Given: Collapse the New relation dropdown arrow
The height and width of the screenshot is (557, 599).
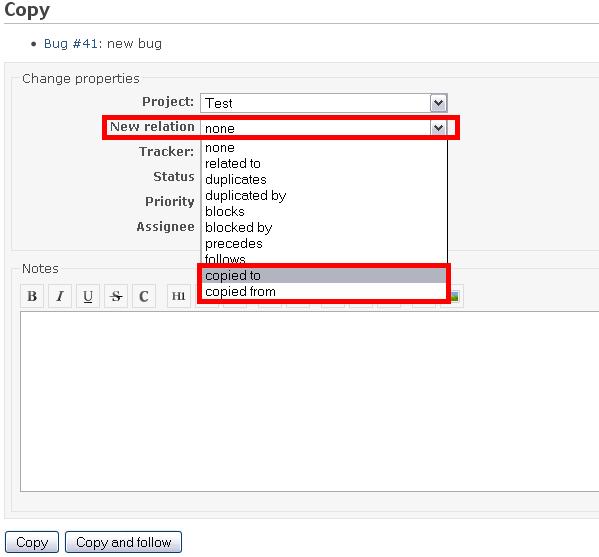Looking at the screenshot, I should coord(439,128).
